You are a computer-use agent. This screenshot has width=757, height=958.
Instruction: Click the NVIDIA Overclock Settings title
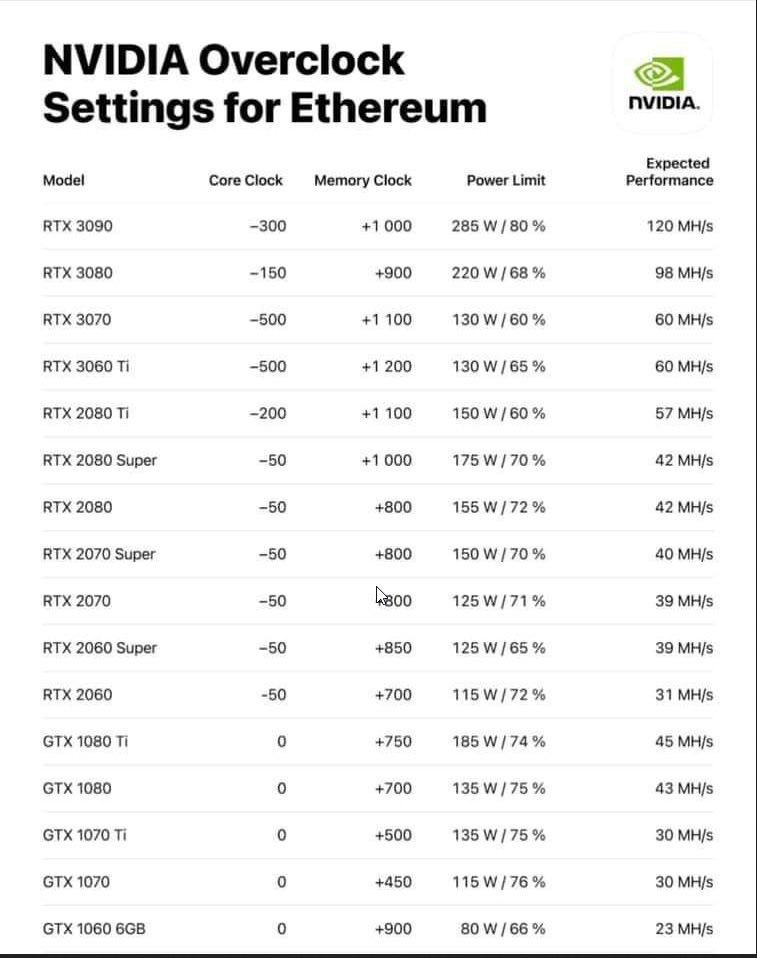[265, 84]
